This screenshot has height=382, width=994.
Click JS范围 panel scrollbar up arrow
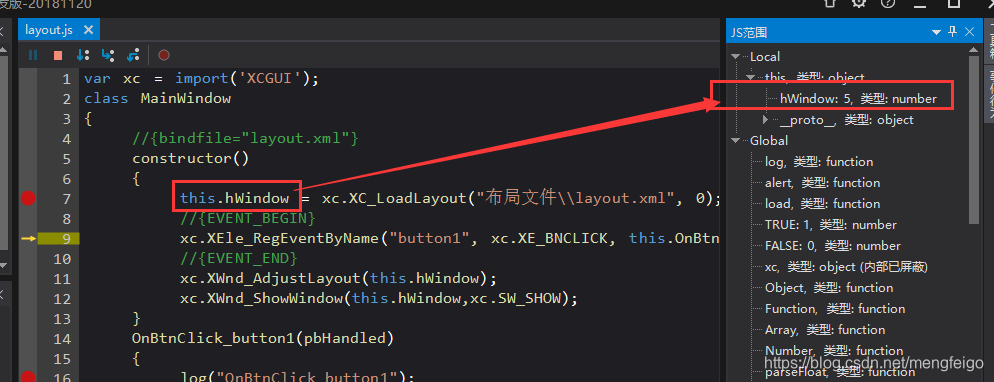(x=975, y=49)
